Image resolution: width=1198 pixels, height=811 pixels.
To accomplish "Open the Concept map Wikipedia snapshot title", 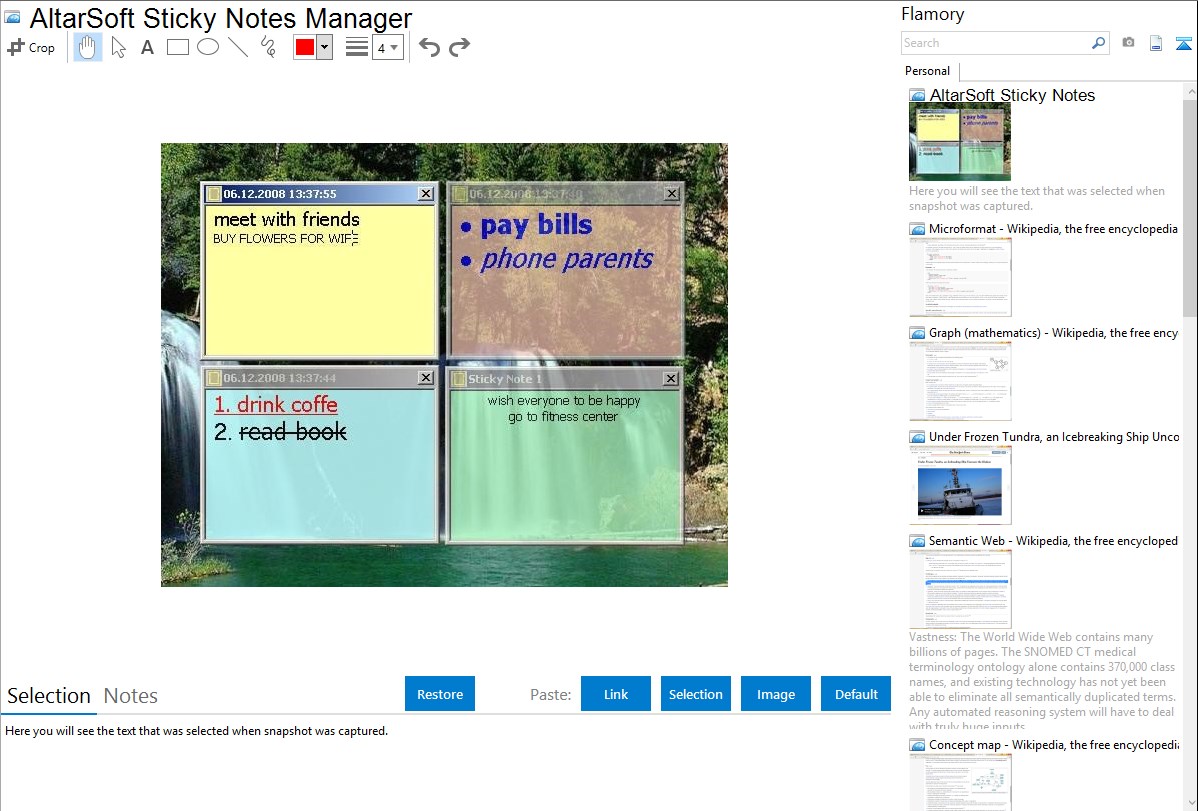I will [x=1053, y=744].
